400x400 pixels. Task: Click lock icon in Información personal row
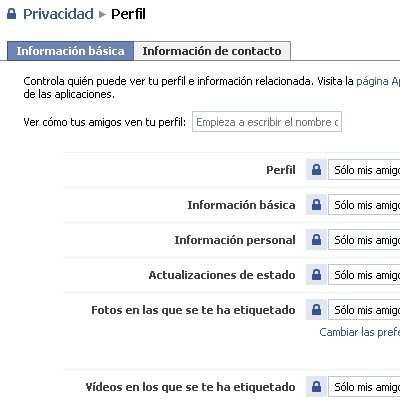pyautogui.click(x=316, y=240)
